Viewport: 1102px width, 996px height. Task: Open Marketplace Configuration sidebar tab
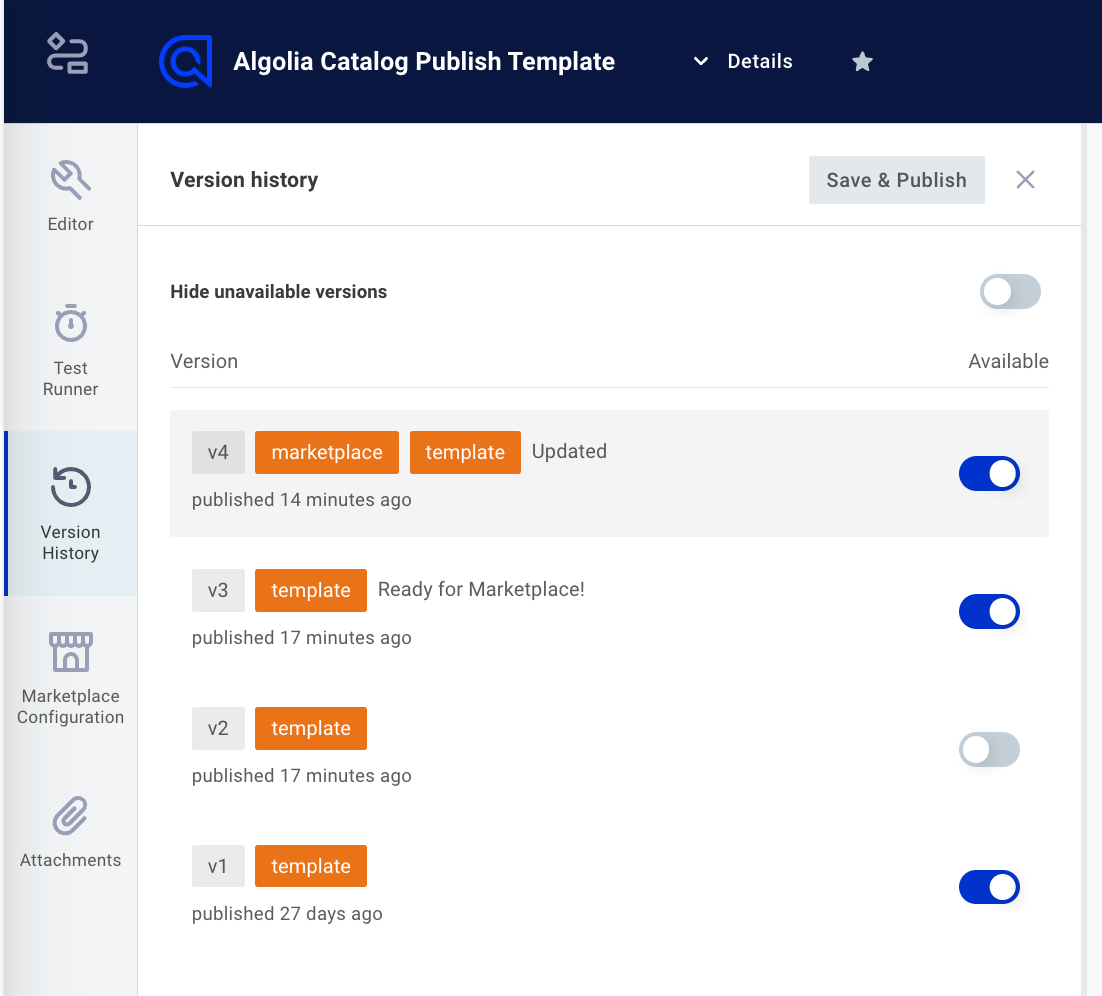[70, 678]
